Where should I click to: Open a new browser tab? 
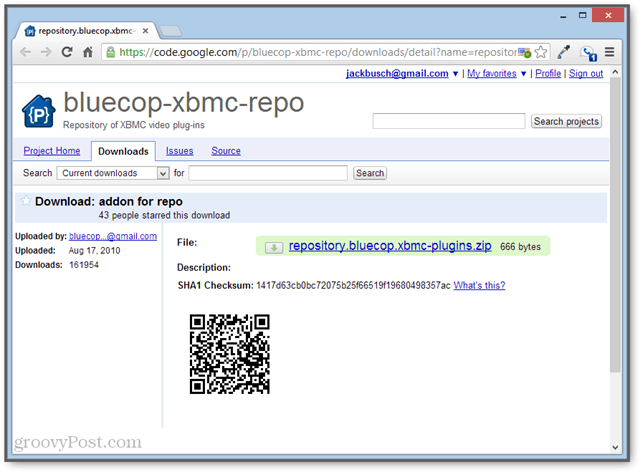point(170,31)
